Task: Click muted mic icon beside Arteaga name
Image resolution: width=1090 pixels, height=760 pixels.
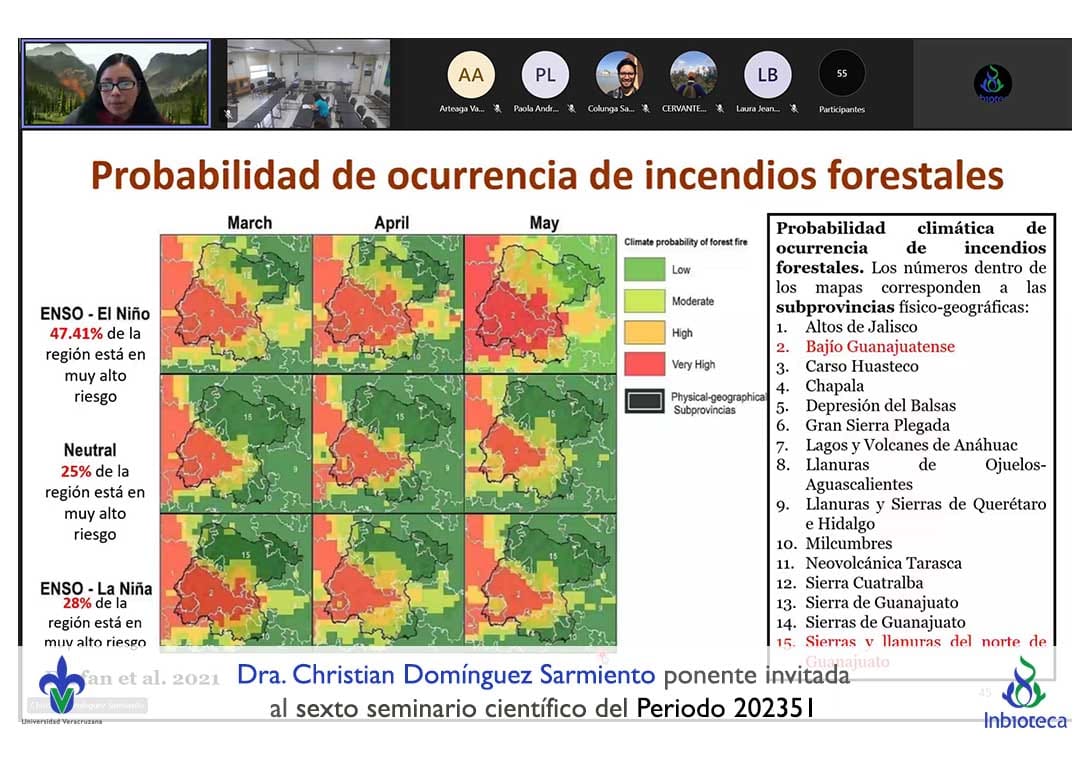Action: click(x=496, y=109)
